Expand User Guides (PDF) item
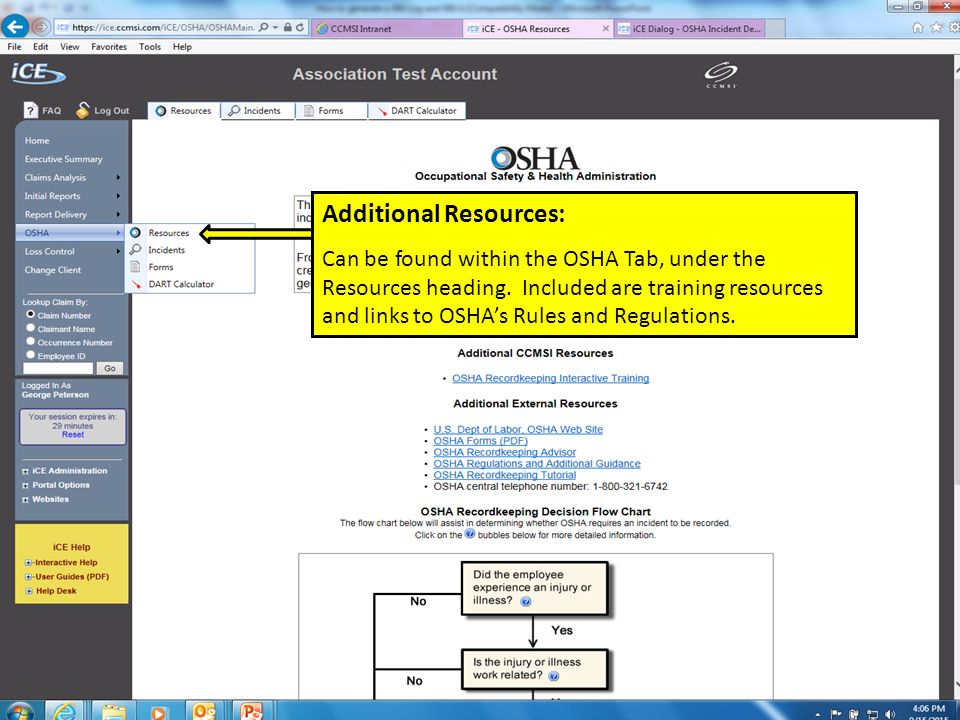 click(28, 577)
